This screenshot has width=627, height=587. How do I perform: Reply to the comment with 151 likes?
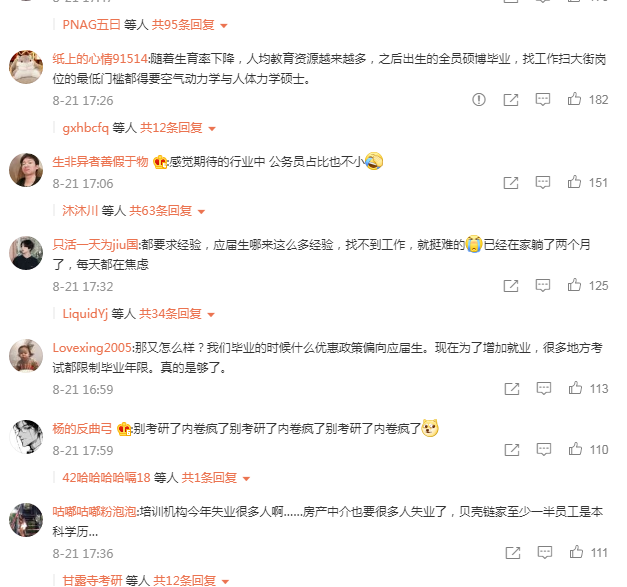point(543,182)
